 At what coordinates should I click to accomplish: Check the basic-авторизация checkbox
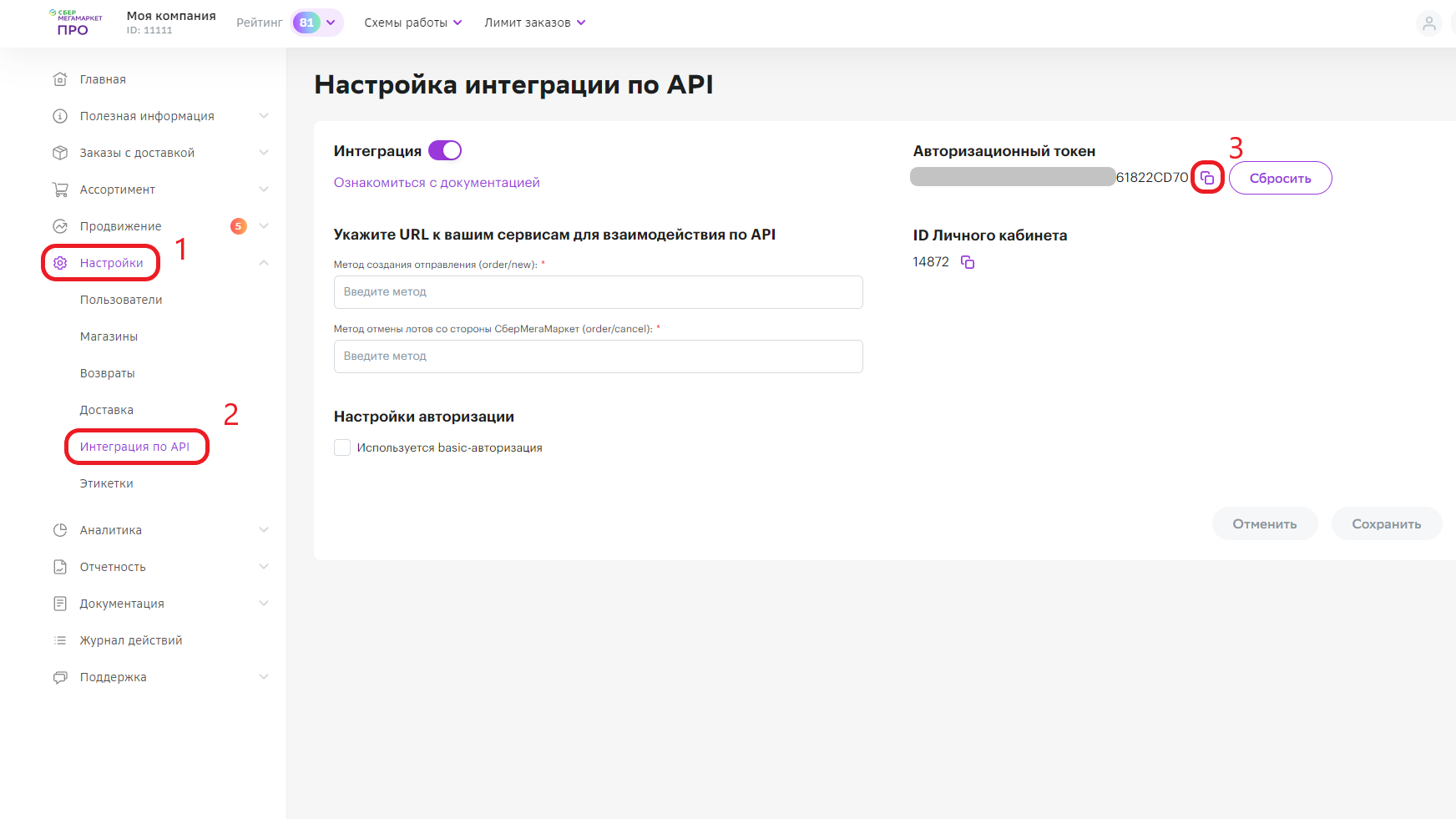pos(342,447)
